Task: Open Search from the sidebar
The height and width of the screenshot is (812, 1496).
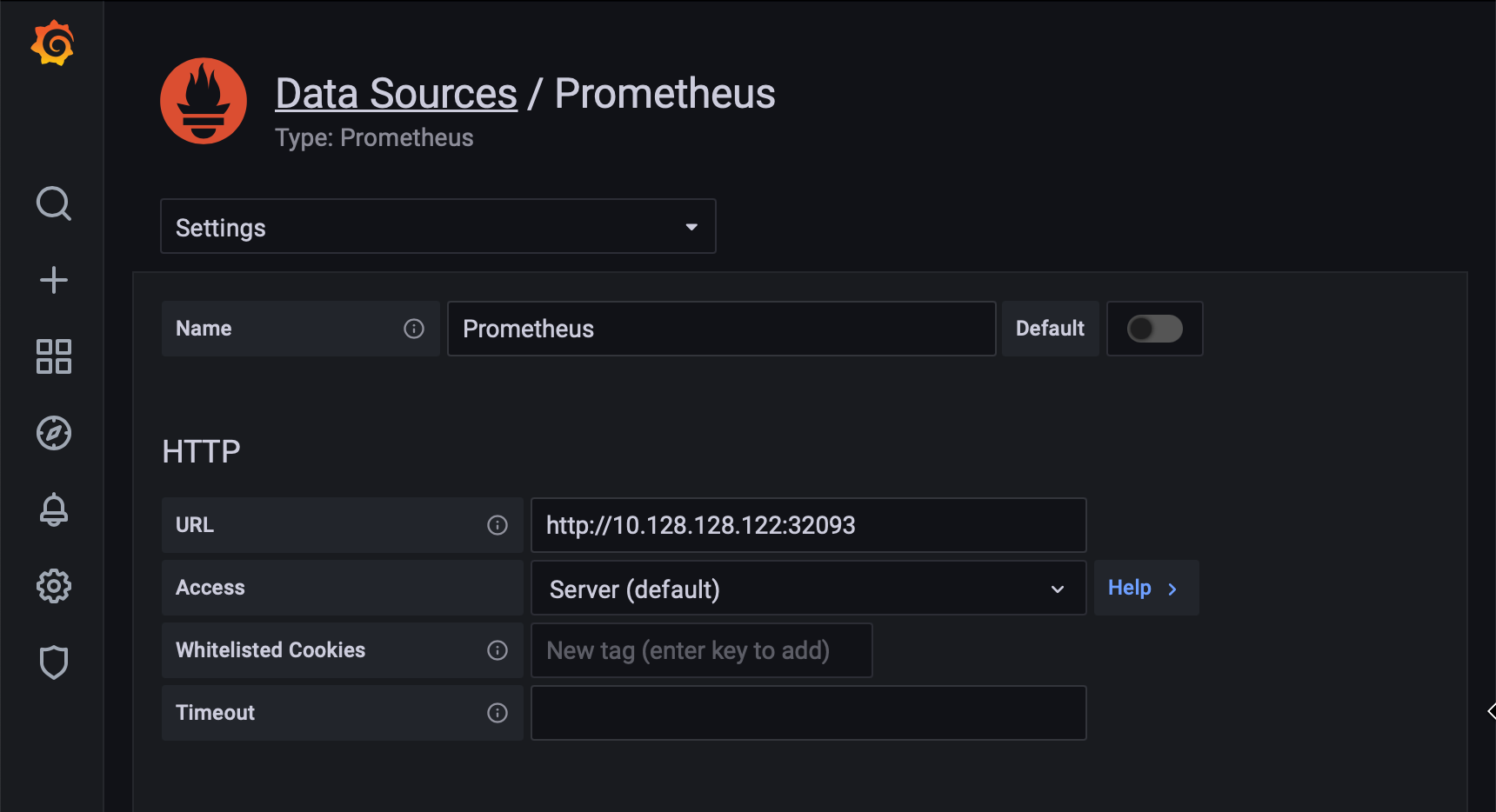Action: pyautogui.click(x=53, y=204)
